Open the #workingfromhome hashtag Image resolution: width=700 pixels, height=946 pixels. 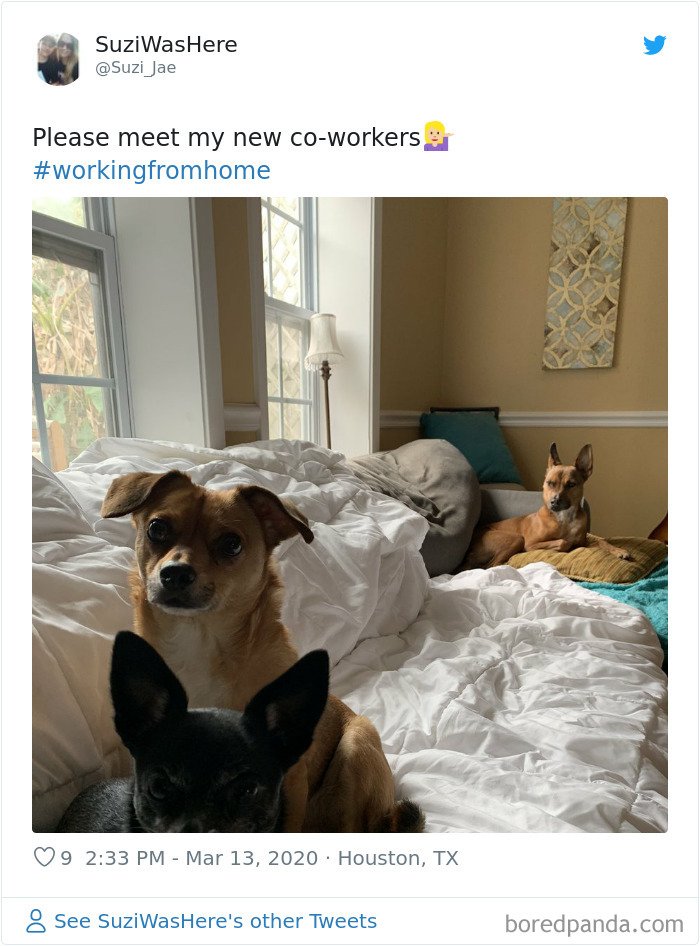tap(151, 170)
